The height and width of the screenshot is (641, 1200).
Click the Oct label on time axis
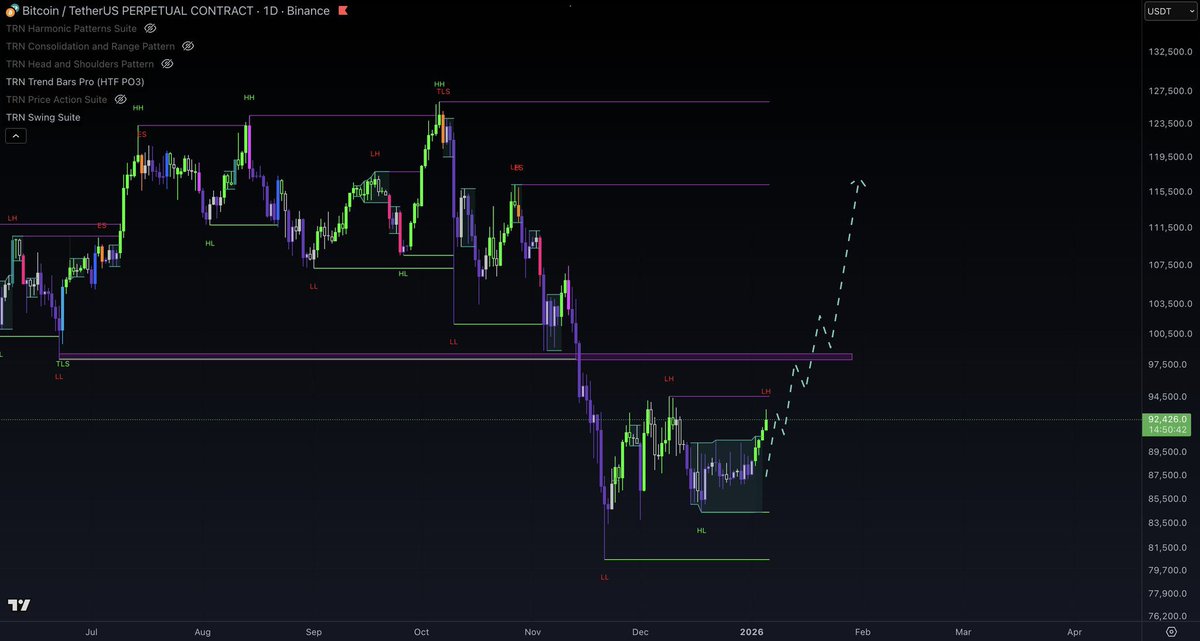coord(421,632)
